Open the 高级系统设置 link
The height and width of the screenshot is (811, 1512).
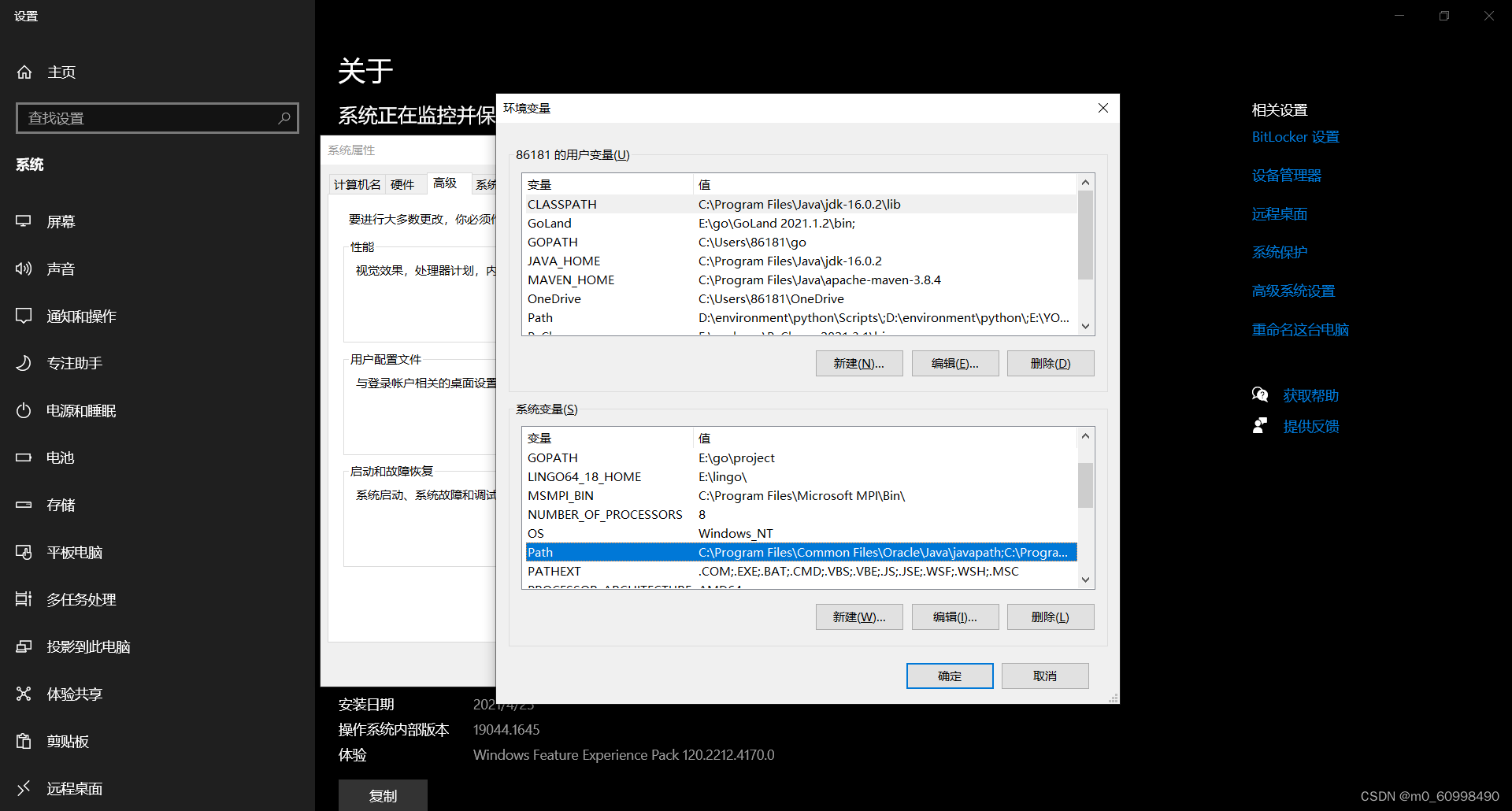(x=1294, y=291)
